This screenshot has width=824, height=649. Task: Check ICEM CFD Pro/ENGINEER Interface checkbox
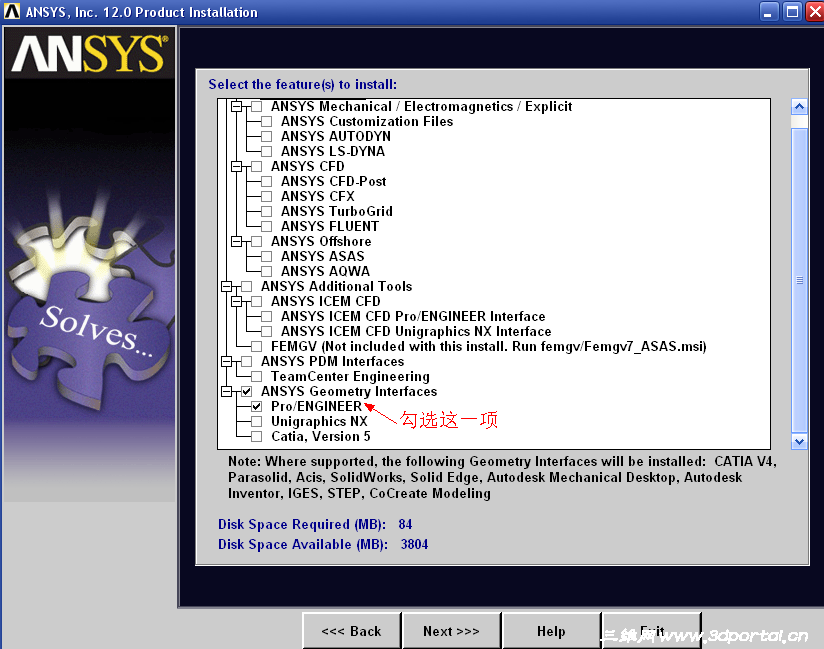266,316
